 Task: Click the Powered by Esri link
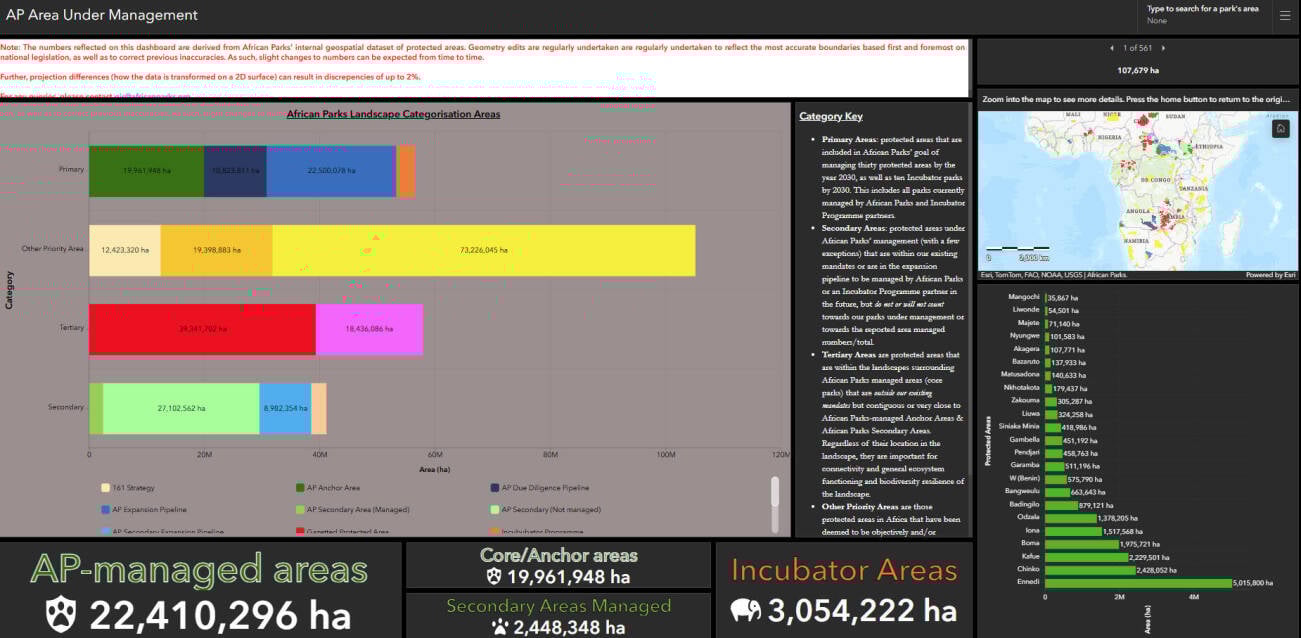point(1270,275)
